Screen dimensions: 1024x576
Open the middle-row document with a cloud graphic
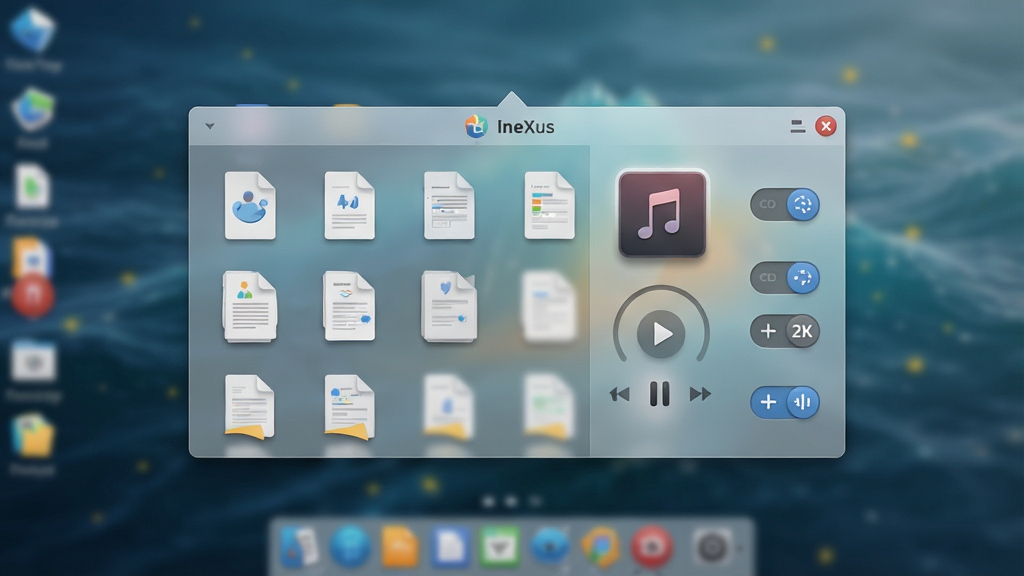[349, 306]
